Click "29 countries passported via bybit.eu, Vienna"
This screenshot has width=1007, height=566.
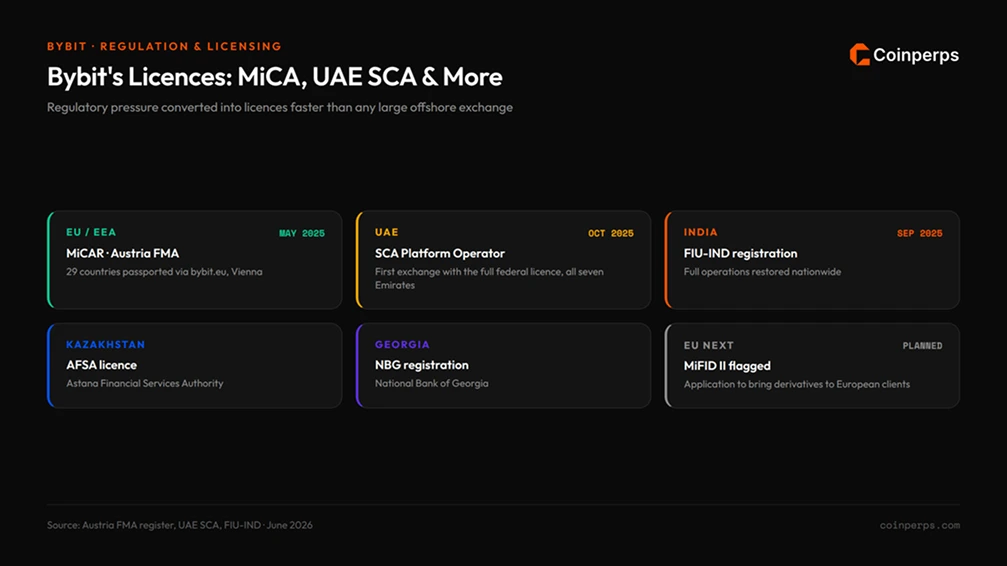tap(164, 272)
